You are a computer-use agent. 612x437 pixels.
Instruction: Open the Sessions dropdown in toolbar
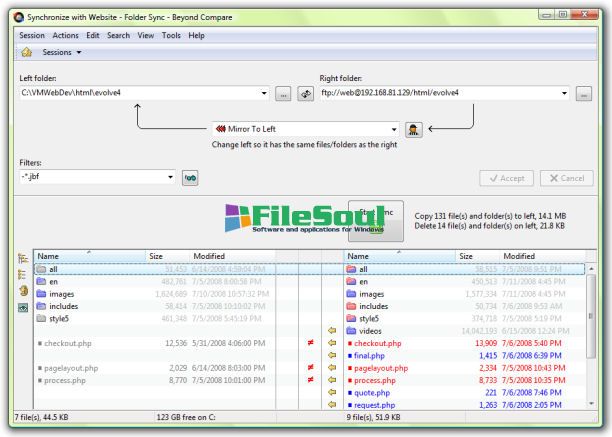(62, 52)
